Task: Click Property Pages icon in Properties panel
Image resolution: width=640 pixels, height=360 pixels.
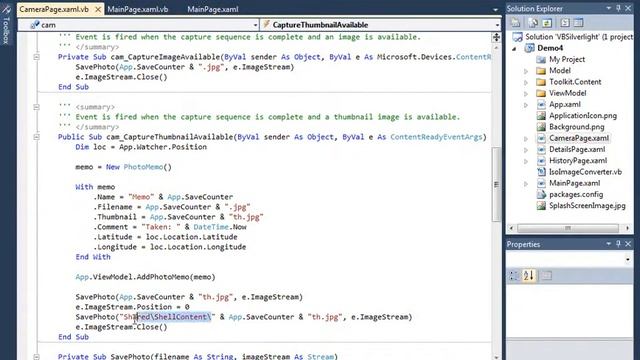Action: point(547,276)
